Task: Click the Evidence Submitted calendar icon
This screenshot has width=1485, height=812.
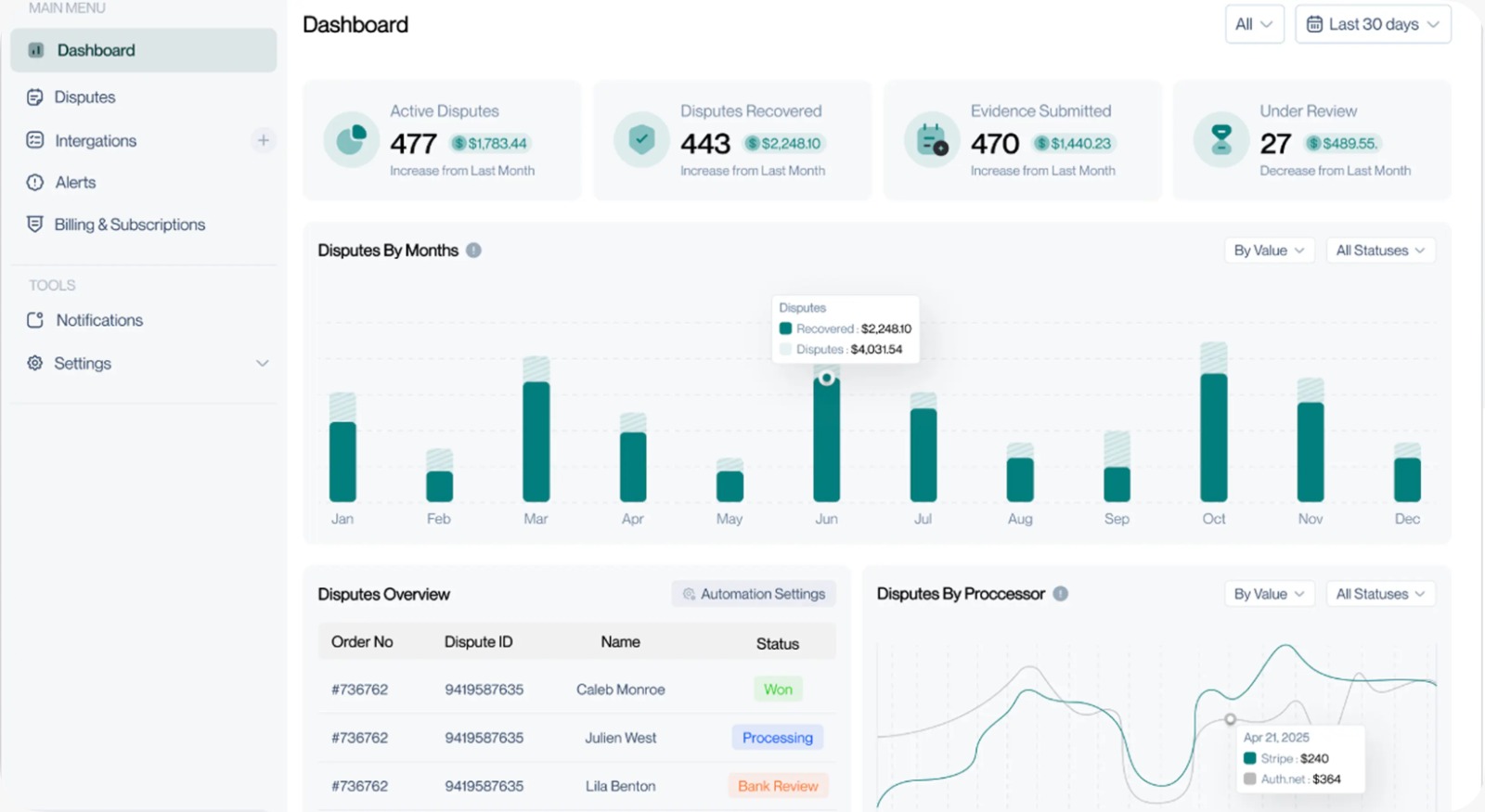Action: [x=931, y=140]
